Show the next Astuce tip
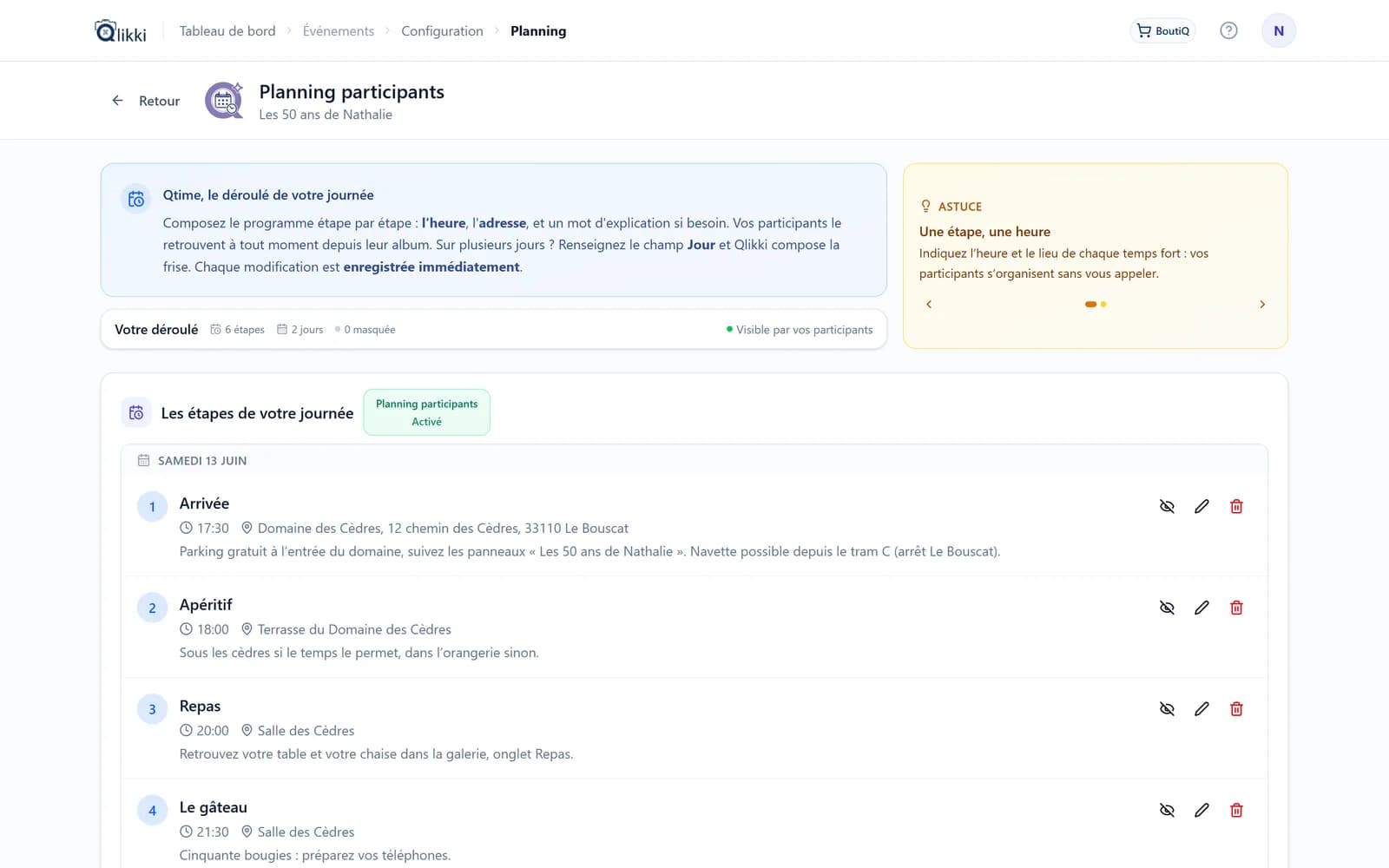The height and width of the screenshot is (868, 1389). (1262, 304)
